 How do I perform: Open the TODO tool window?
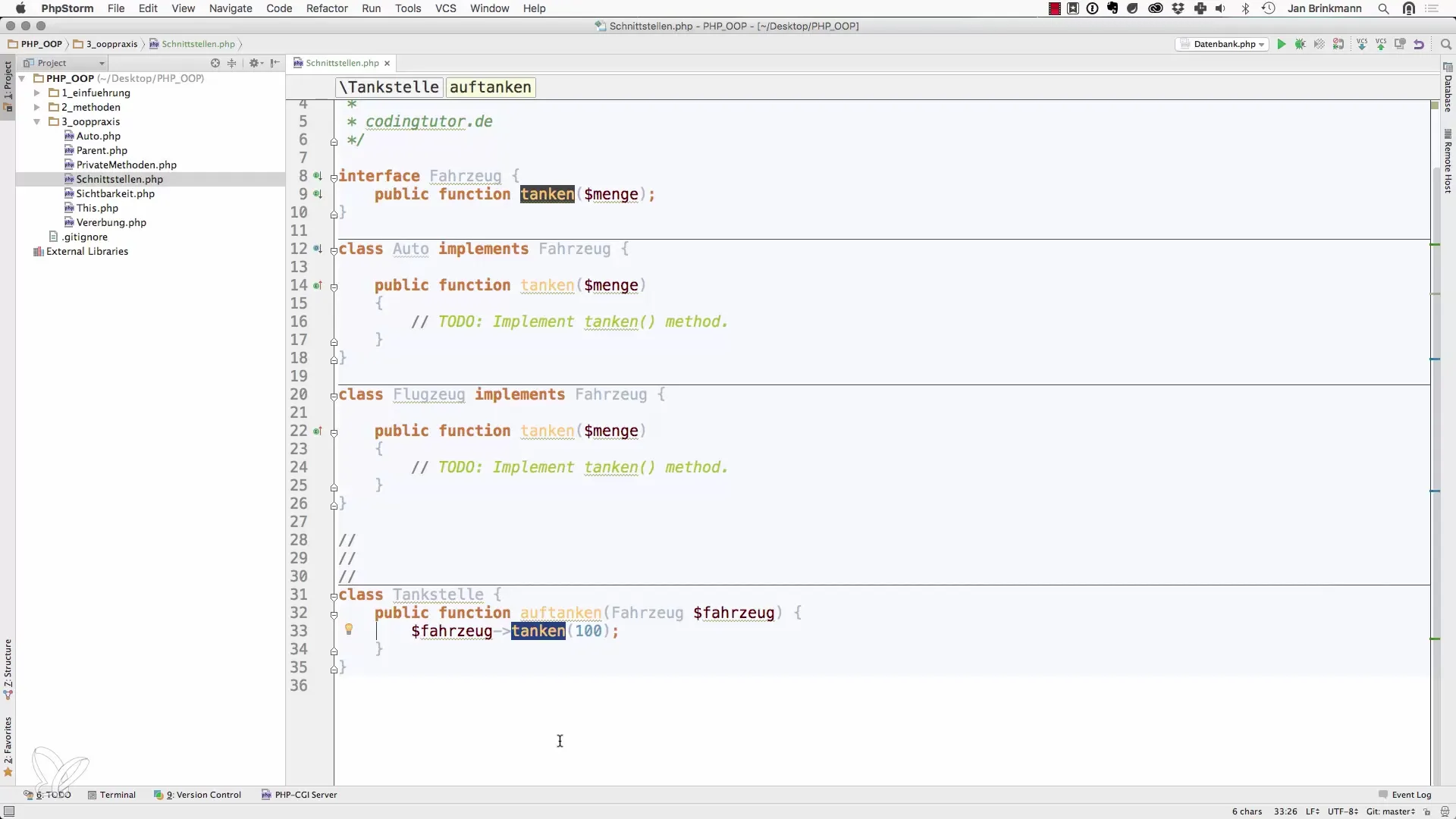pos(47,795)
